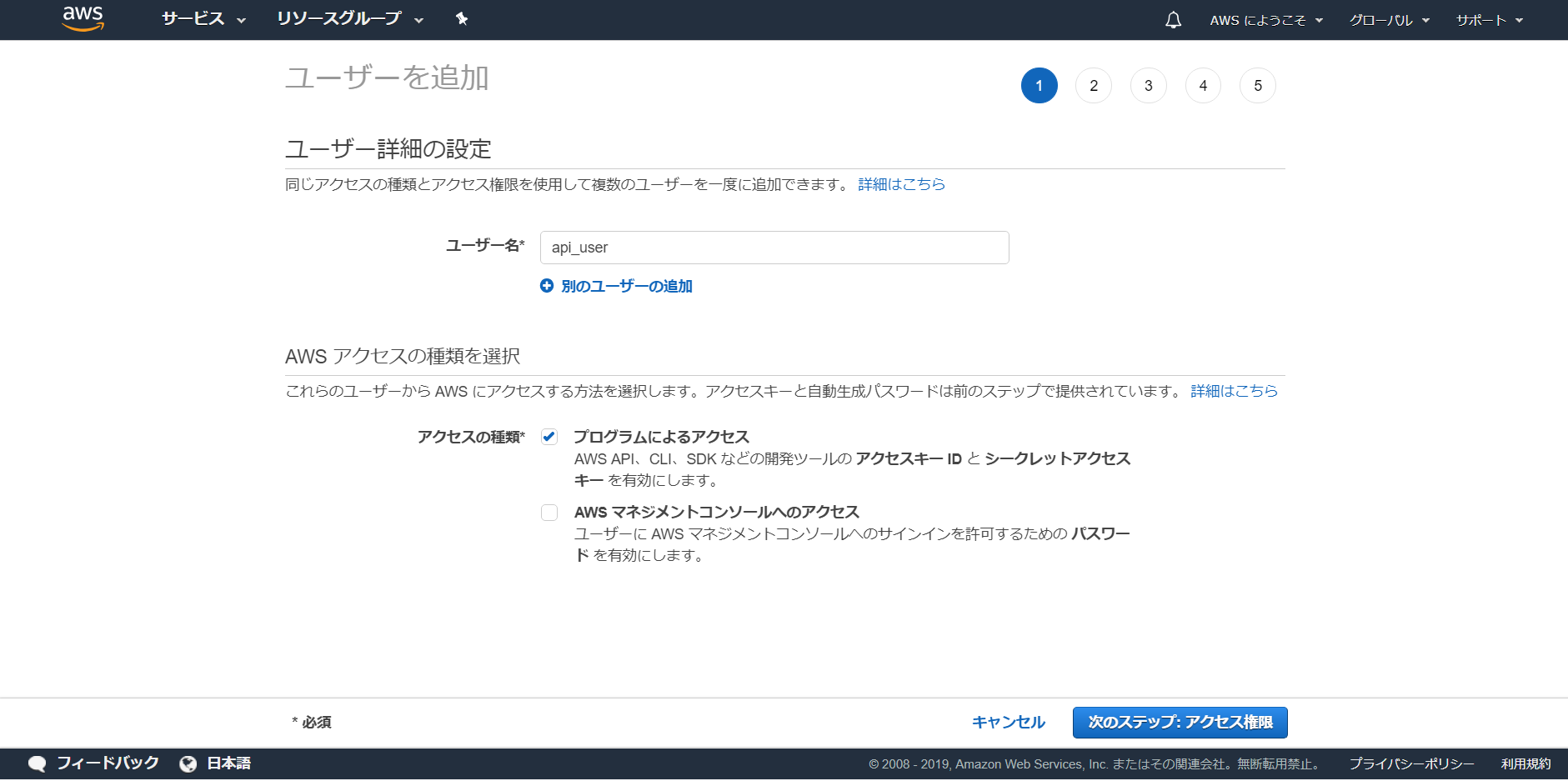Go to wizard step 2 circle
Viewport: 1568px width, 781px height.
click(1094, 86)
